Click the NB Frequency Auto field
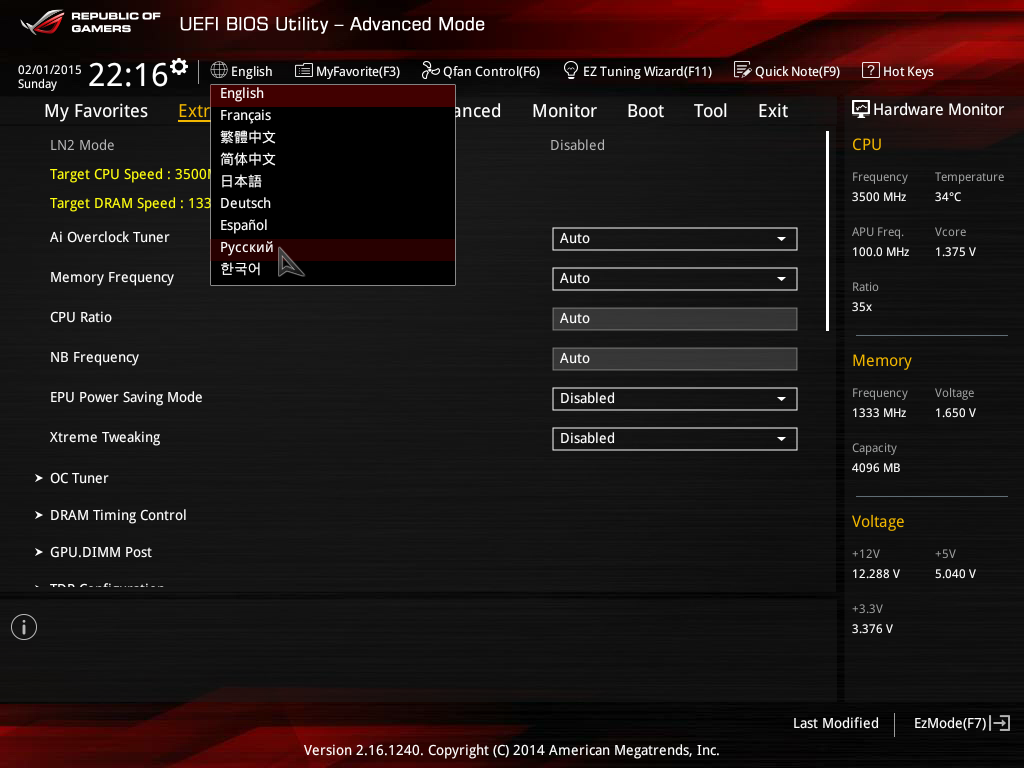 [x=675, y=359]
